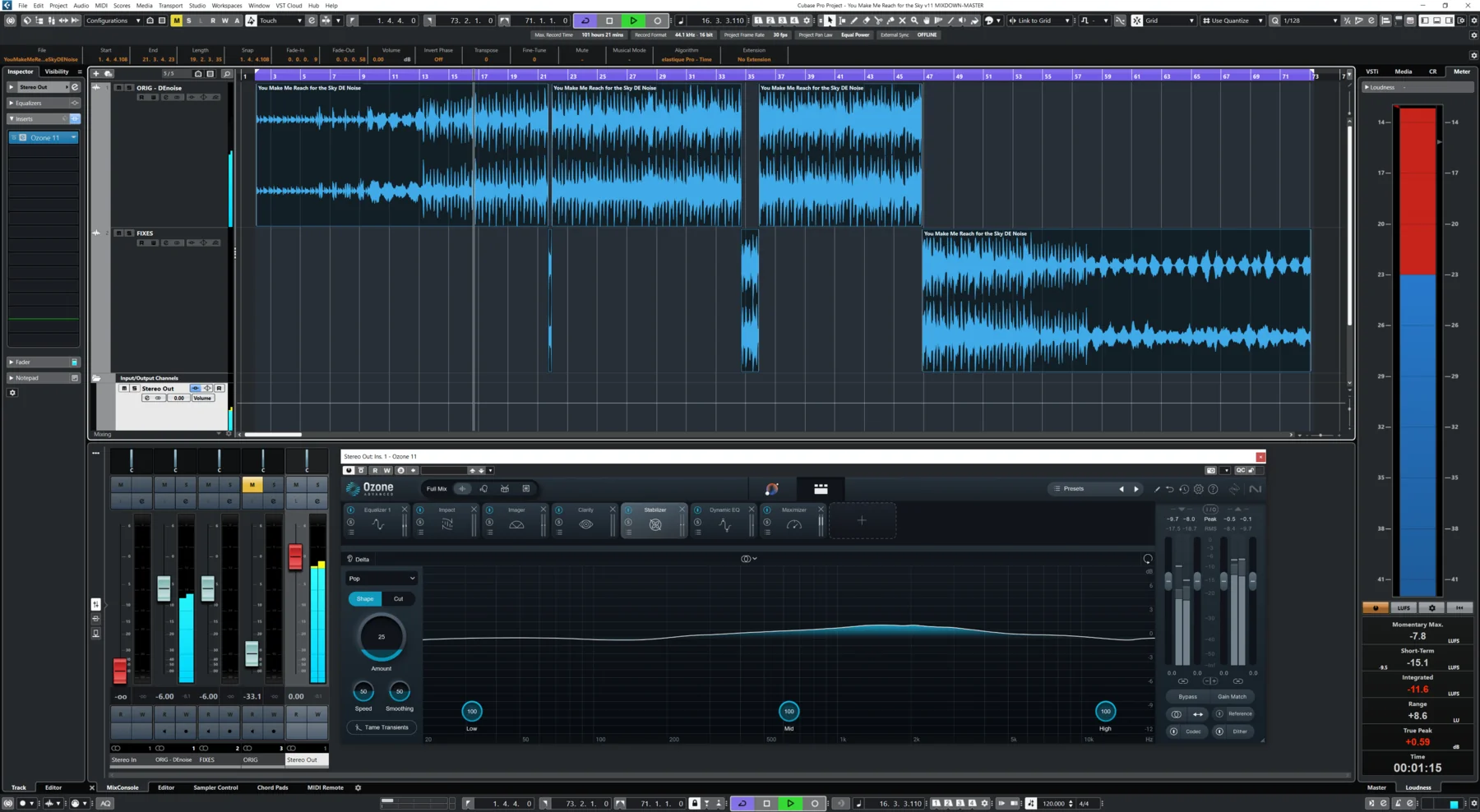Screen dimensions: 1480x812
Task: Select the Cut mode button
Action: point(398,598)
